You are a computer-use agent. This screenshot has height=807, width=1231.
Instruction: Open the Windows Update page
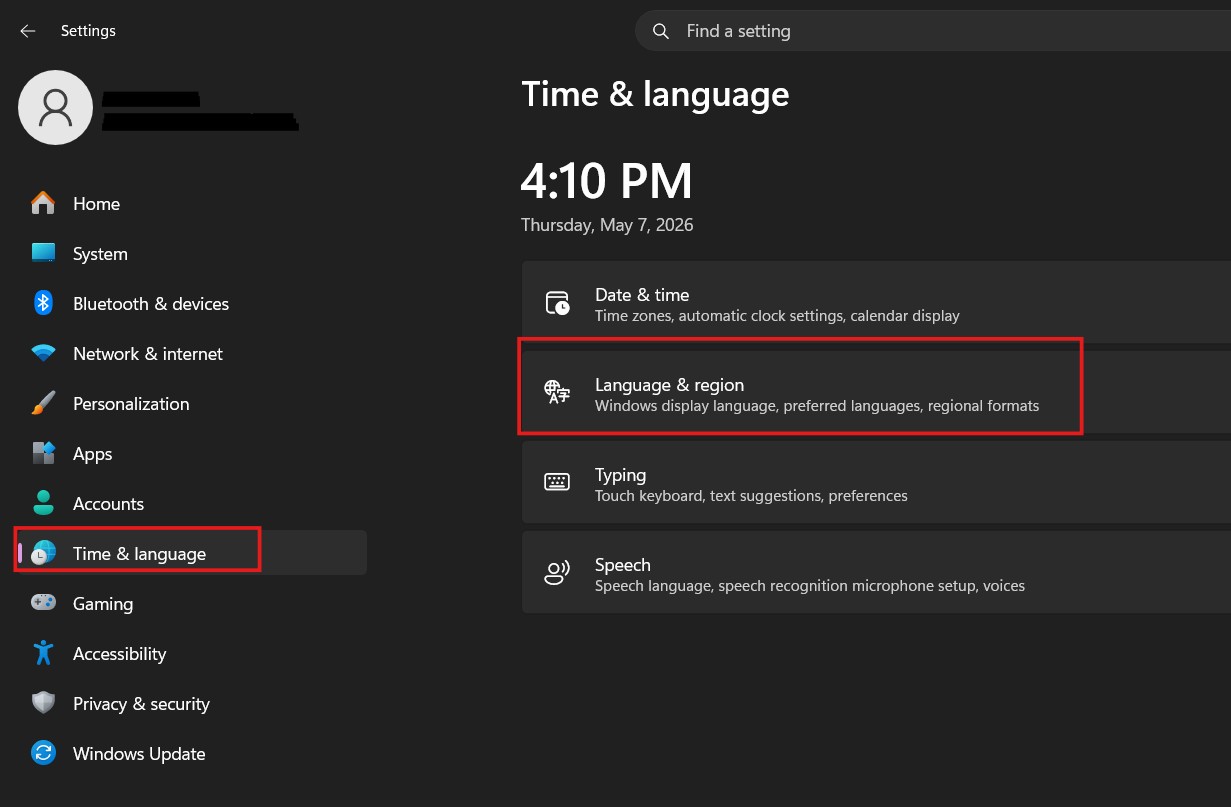[x=190, y=753]
